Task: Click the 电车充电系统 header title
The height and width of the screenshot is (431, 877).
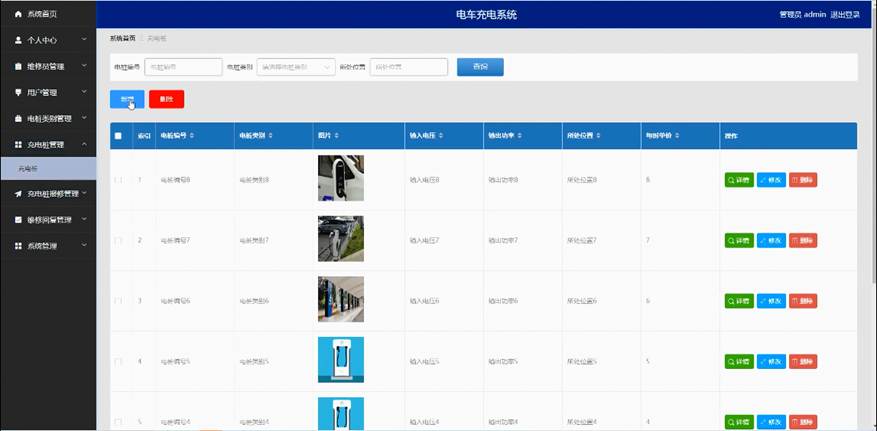Action: 486,15
